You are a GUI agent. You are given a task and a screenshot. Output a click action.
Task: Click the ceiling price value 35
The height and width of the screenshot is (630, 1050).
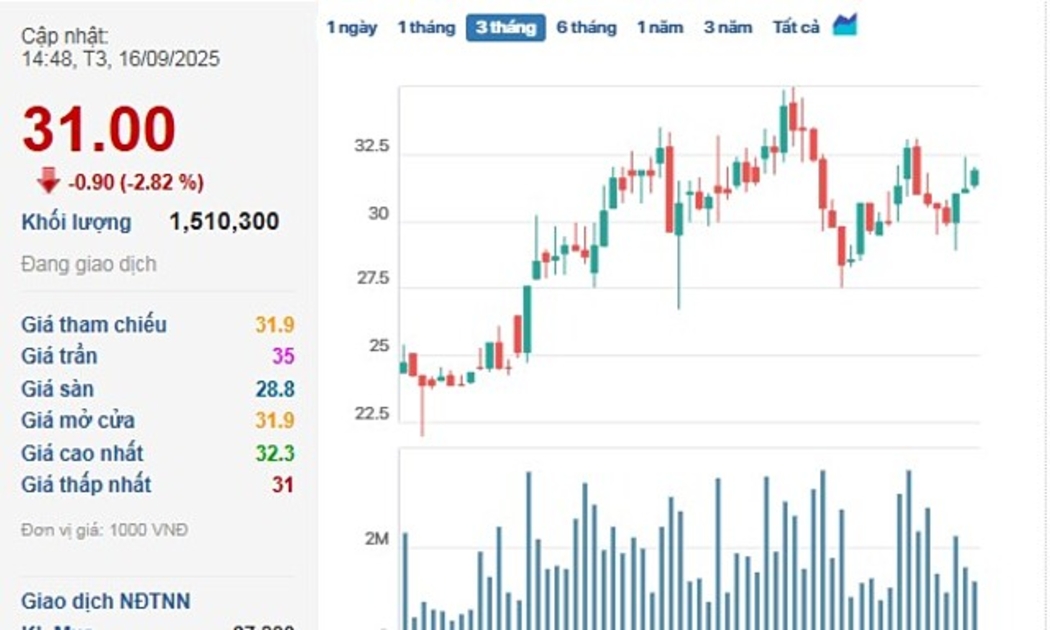[283, 357]
